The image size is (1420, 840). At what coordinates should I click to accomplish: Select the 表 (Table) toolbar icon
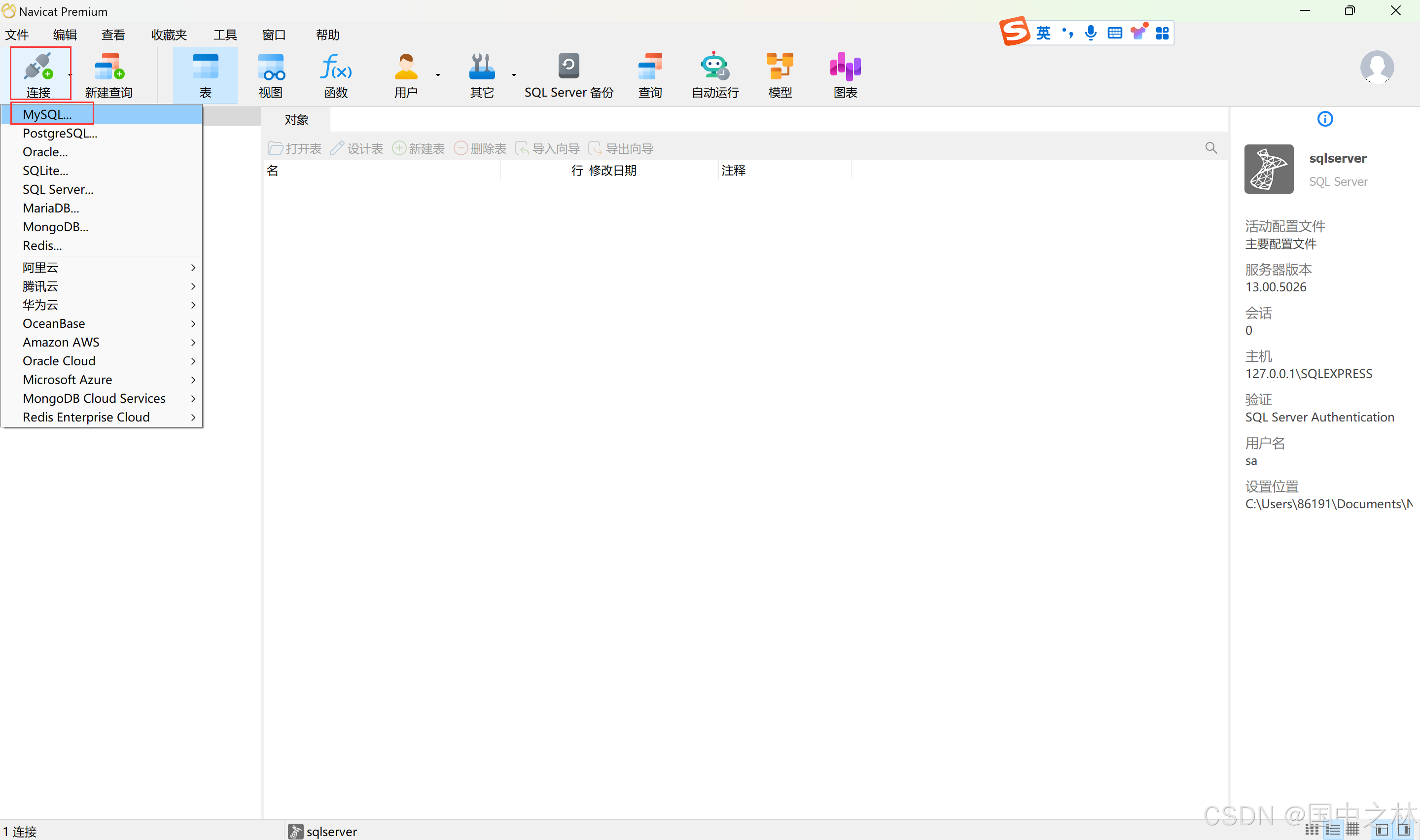click(206, 75)
